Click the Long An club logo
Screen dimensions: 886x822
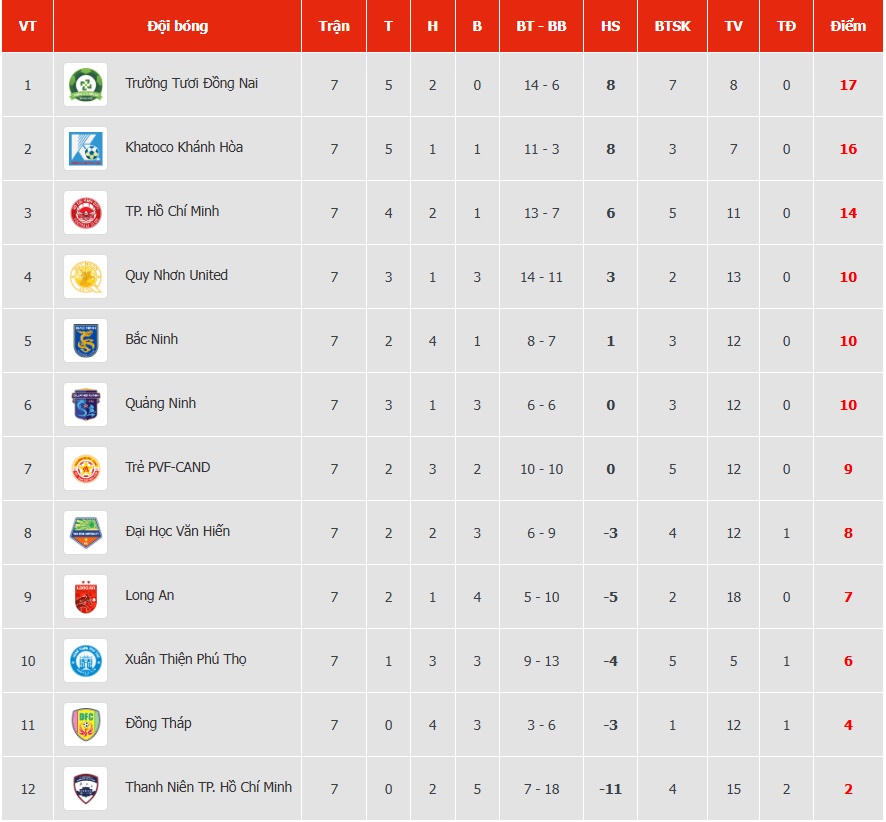[x=85, y=597]
